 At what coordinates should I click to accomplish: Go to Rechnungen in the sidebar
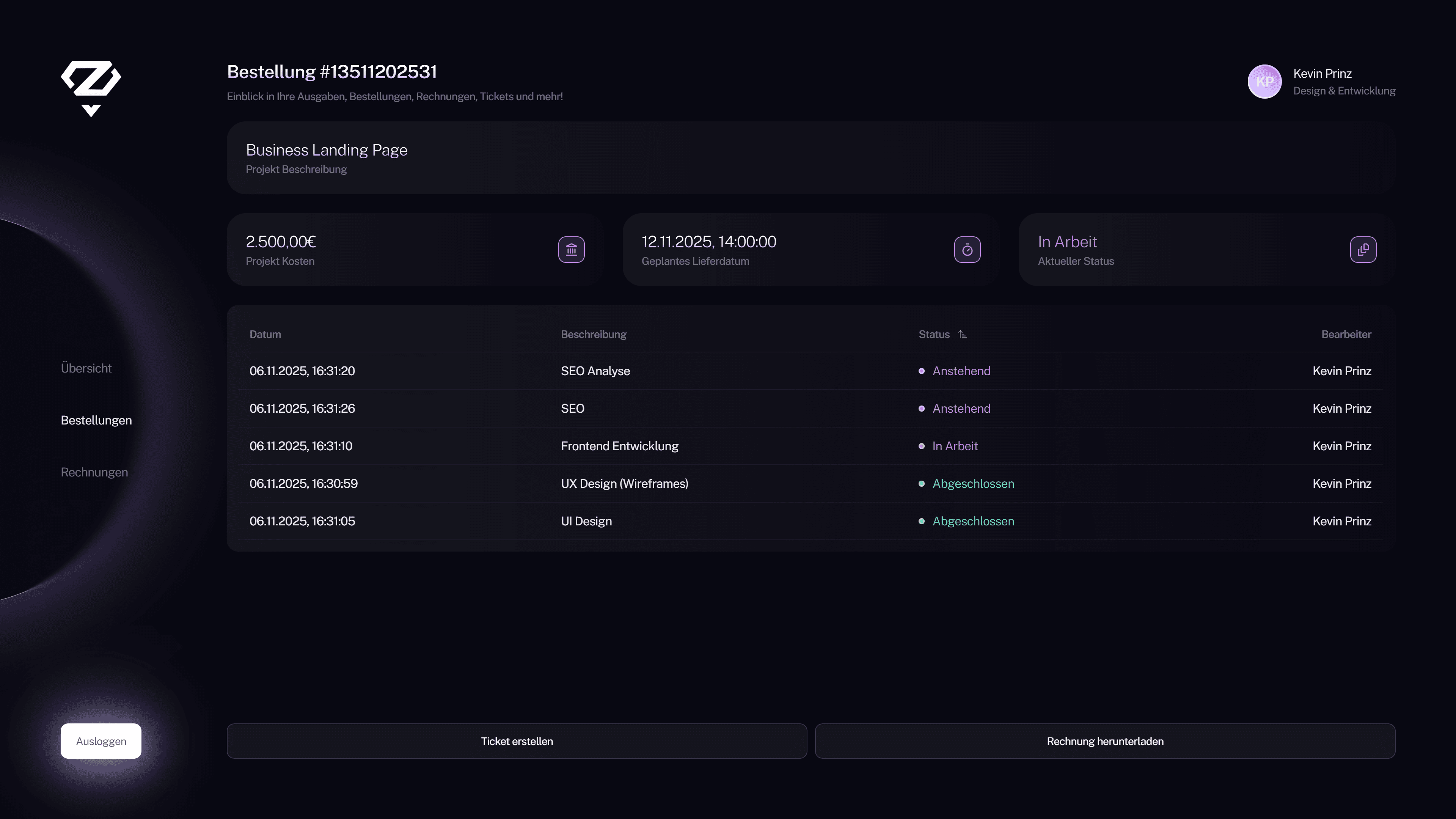[94, 472]
